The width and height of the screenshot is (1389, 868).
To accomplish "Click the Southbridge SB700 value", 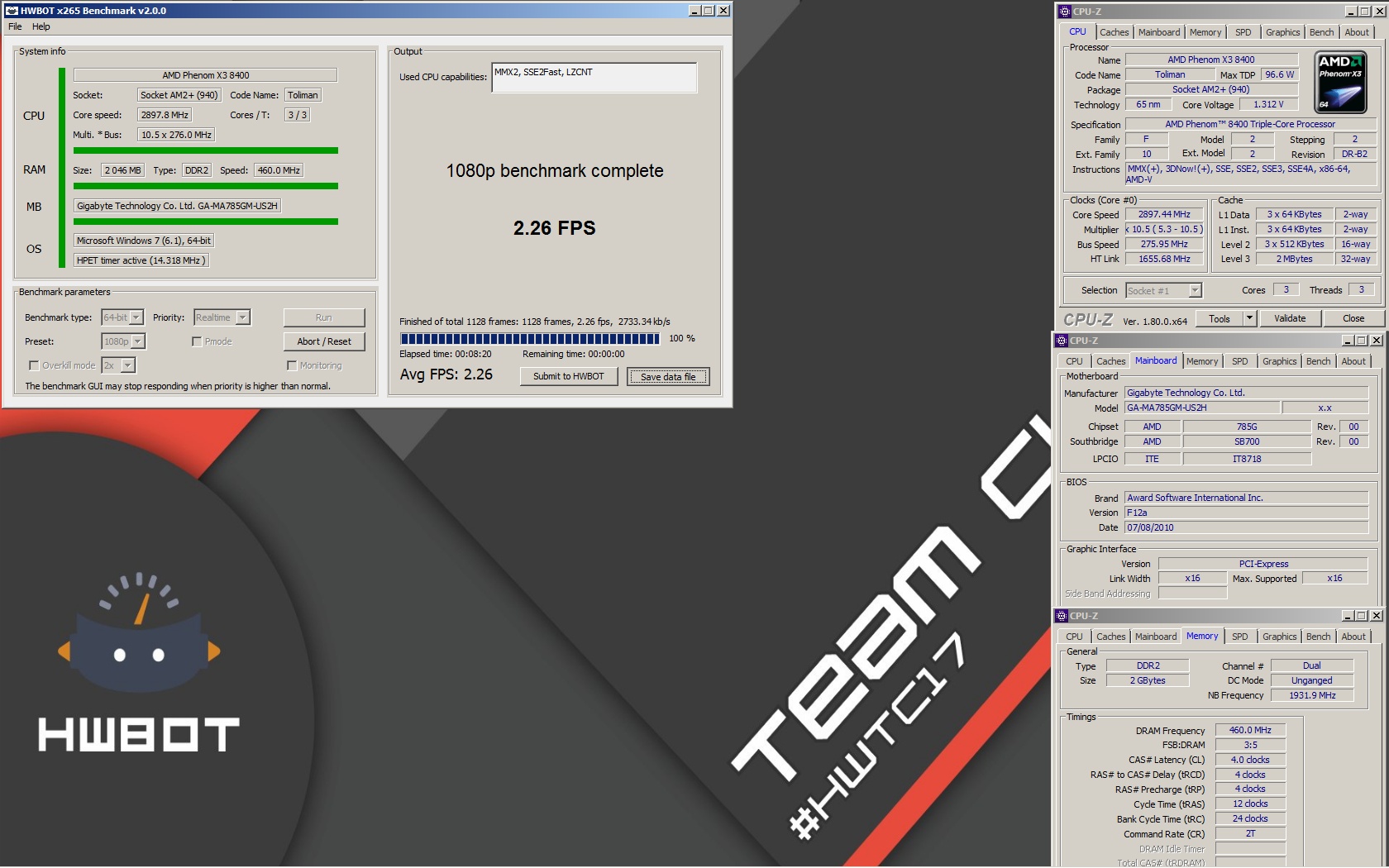I will coord(1247,441).
